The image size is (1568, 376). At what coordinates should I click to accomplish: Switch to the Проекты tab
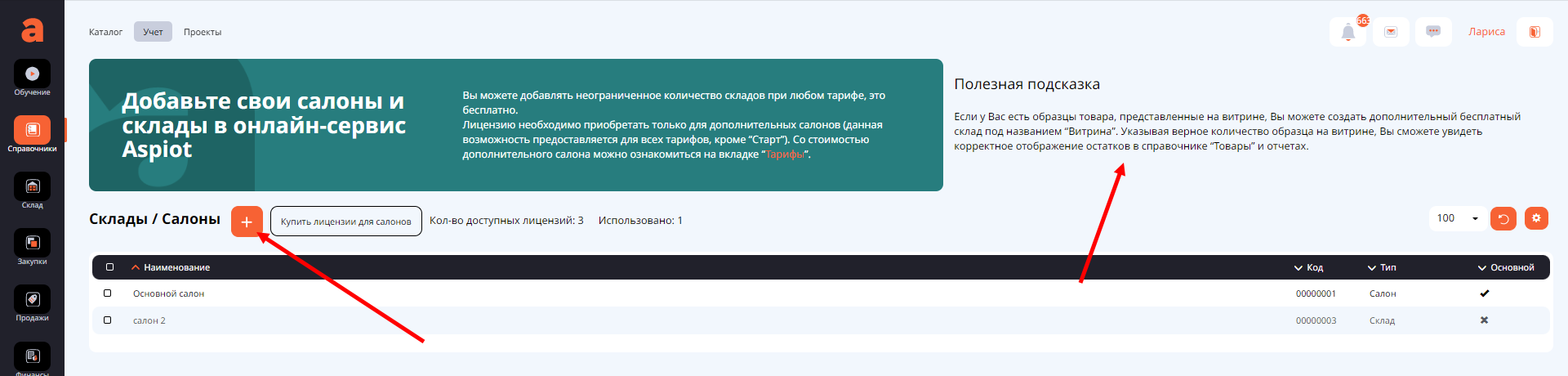click(x=203, y=32)
